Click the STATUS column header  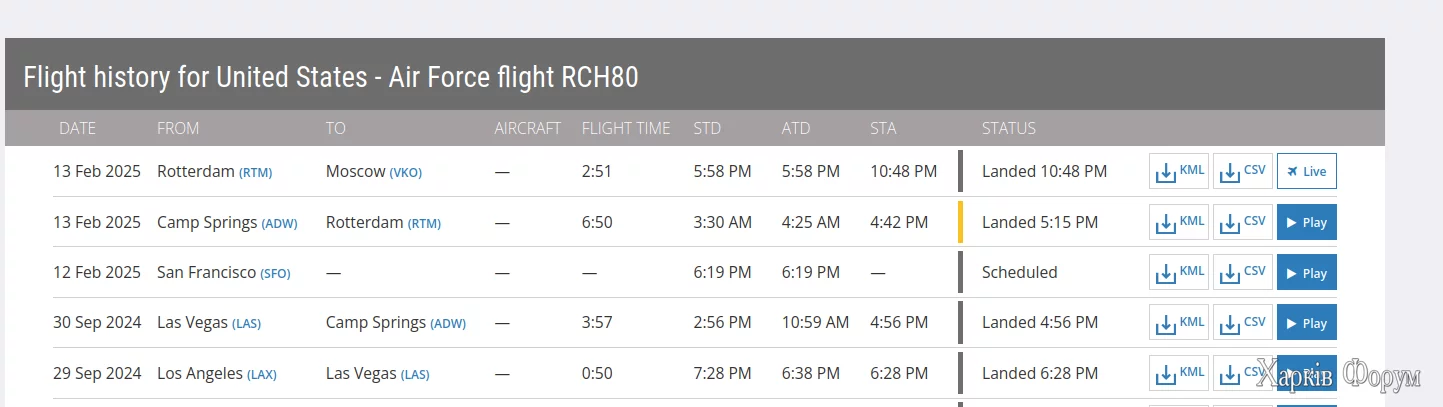pyautogui.click(x=1008, y=128)
